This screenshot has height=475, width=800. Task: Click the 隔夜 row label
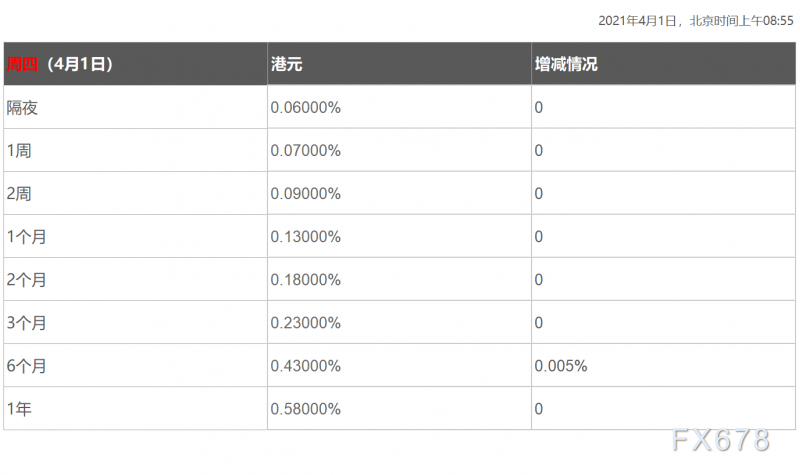pos(22,108)
